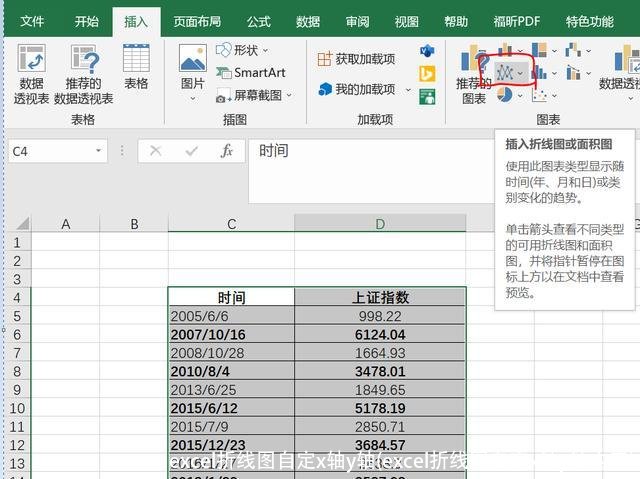Click 获取加载项 get add-ins
Screen dimensions: 640x479
(x=357, y=59)
